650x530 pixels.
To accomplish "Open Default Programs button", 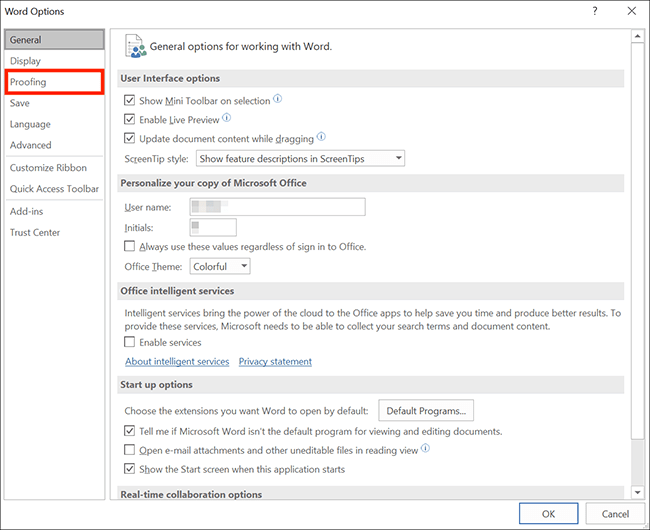I will [426, 410].
